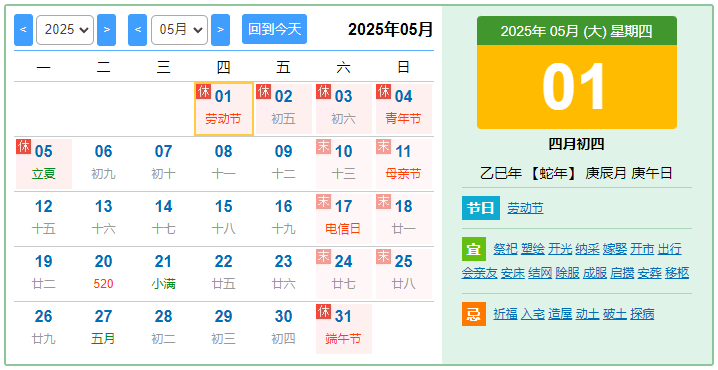Viewport: 718px width, 370px height.
Task: Go to previous month arrow button
Action: click(137, 30)
